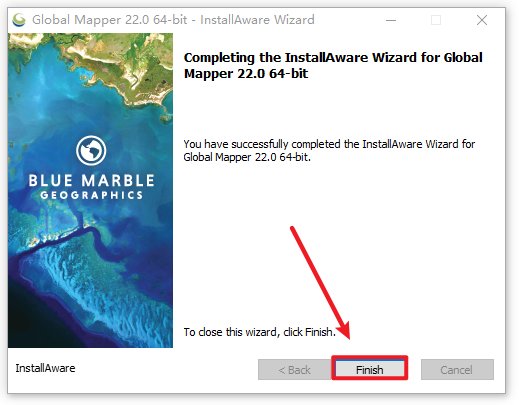Click the InstallAware label at bottom left
This screenshot has height=405, width=519.
[45, 368]
